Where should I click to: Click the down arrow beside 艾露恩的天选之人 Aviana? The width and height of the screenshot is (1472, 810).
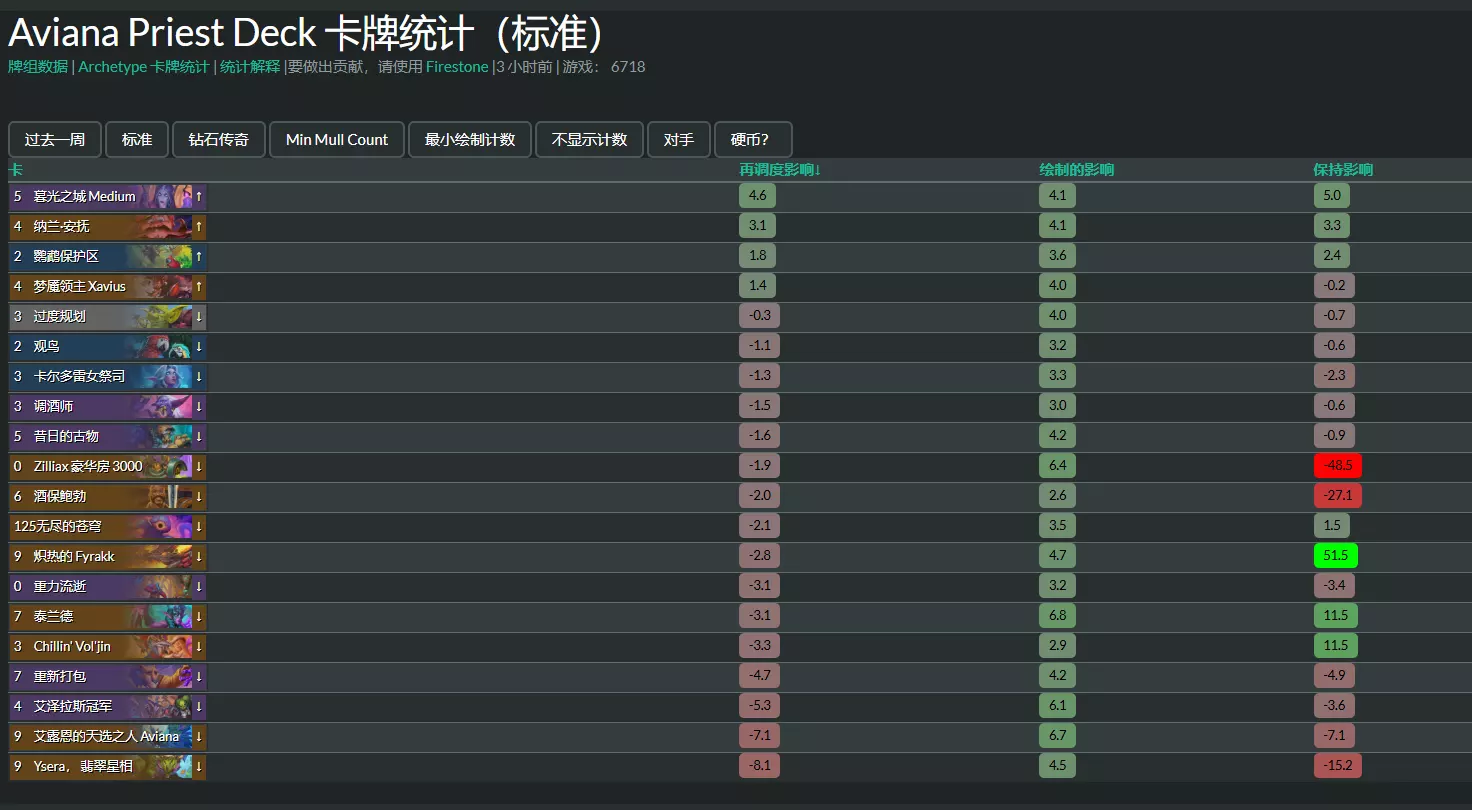pos(198,735)
